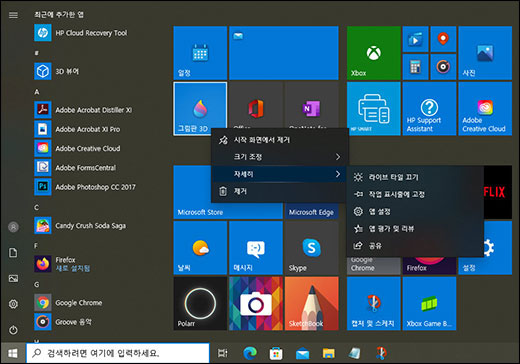The image size is (520, 364).
Task: Expand the 자세히 submenu
Action: (280, 174)
